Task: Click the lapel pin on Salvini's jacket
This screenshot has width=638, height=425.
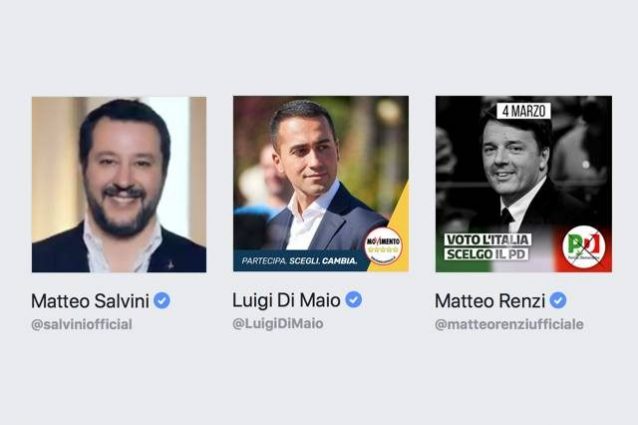Action: tap(170, 265)
